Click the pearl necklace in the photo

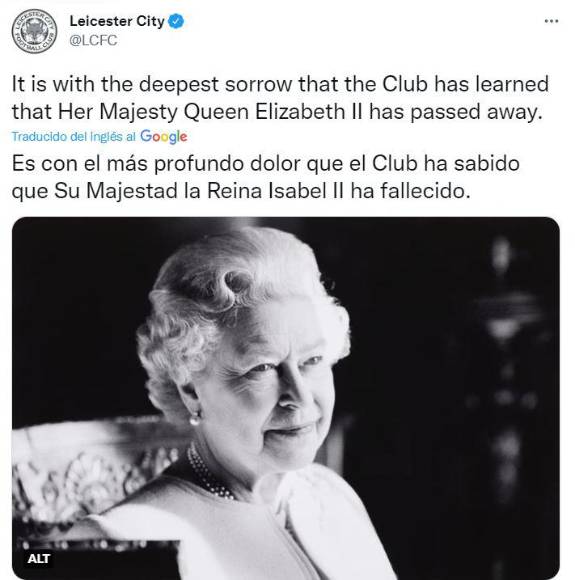pyautogui.click(x=209, y=473)
